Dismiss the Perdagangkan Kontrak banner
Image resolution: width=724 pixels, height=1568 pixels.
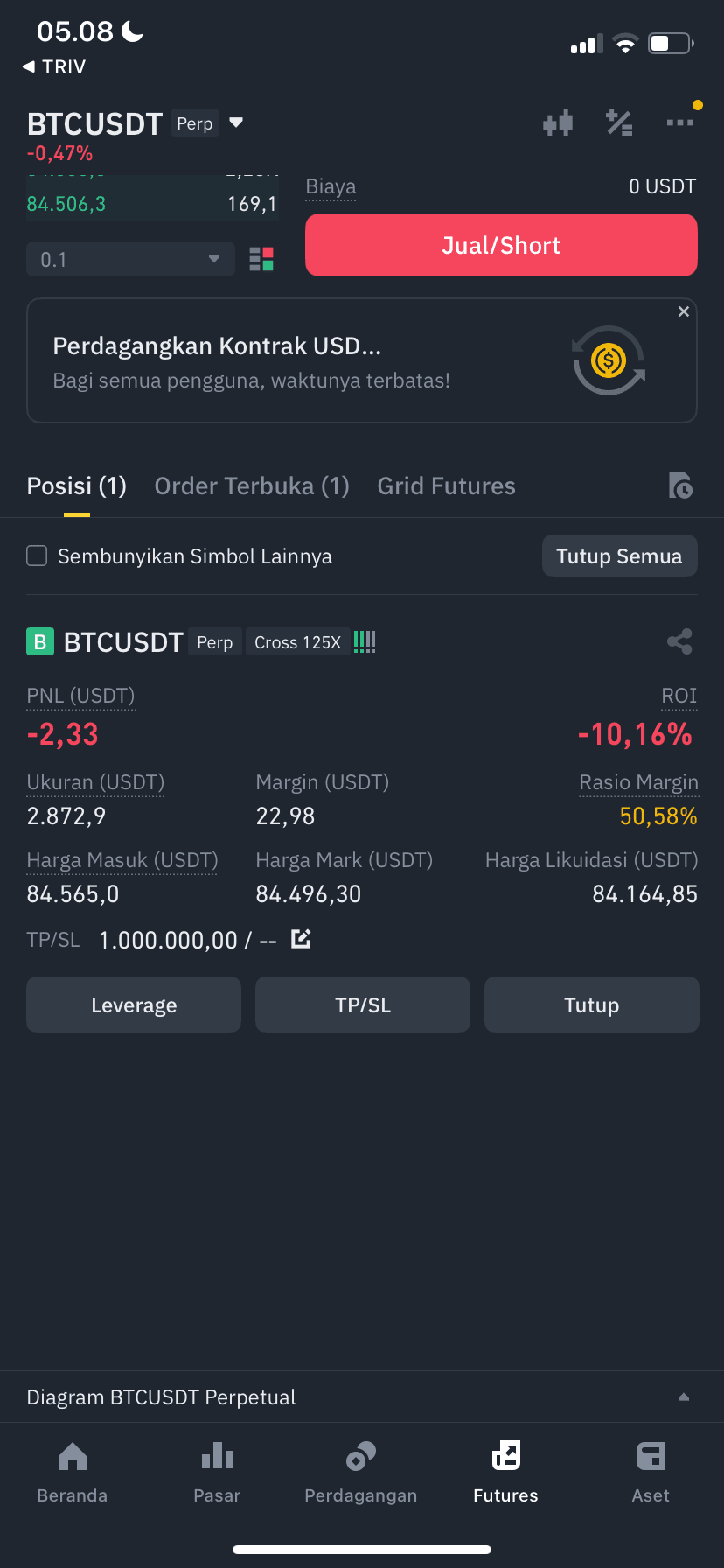pyautogui.click(x=684, y=311)
